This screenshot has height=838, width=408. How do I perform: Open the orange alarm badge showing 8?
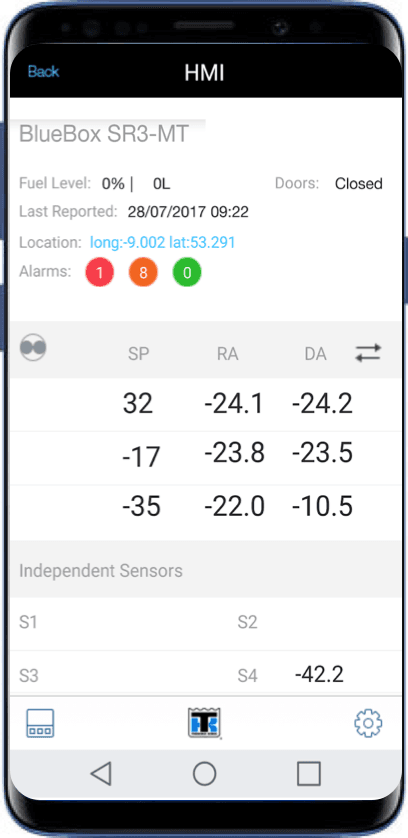click(143, 273)
